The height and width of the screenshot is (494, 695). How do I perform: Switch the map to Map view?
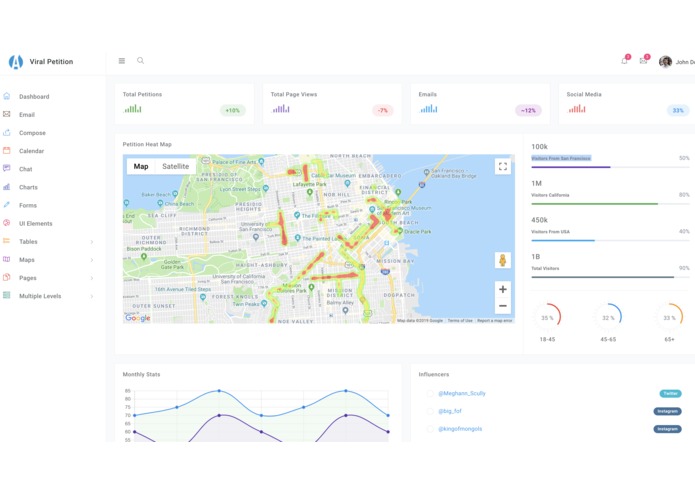141,167
